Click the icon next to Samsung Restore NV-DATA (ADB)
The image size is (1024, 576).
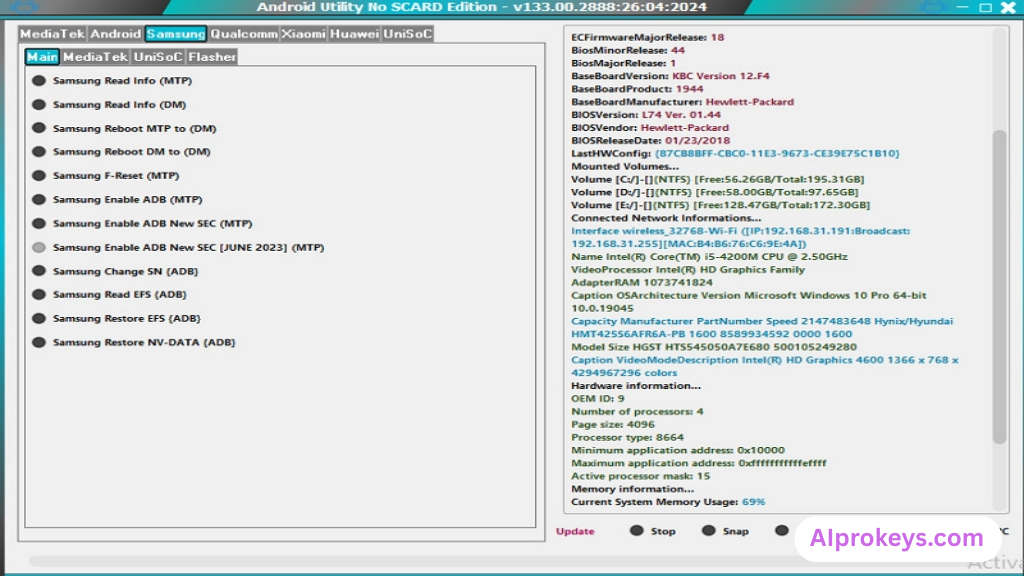pyautogui.click(x=39, y=342)
